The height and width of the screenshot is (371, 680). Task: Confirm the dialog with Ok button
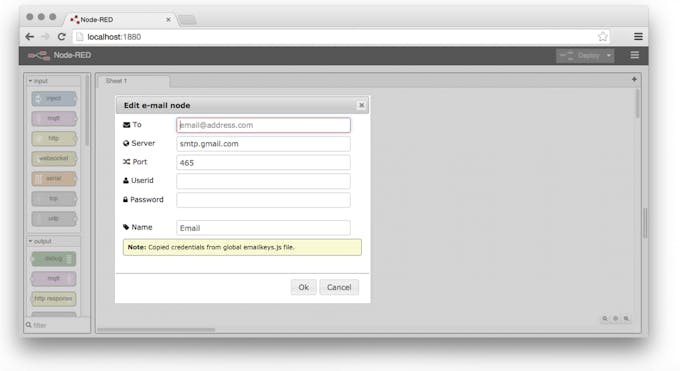304,287
